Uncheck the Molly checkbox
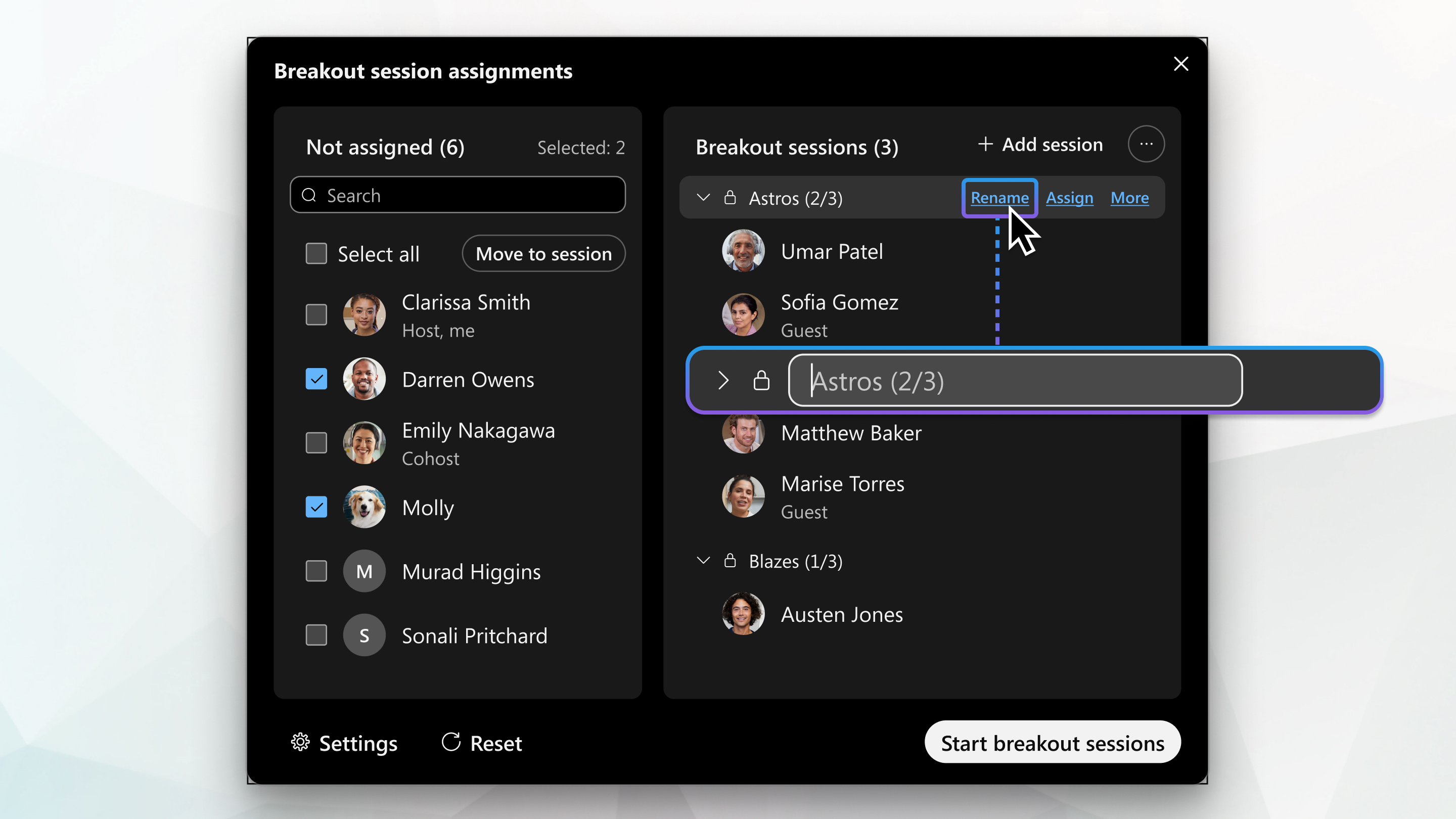This screenshot has height=819, width=1456. (316, 506)
